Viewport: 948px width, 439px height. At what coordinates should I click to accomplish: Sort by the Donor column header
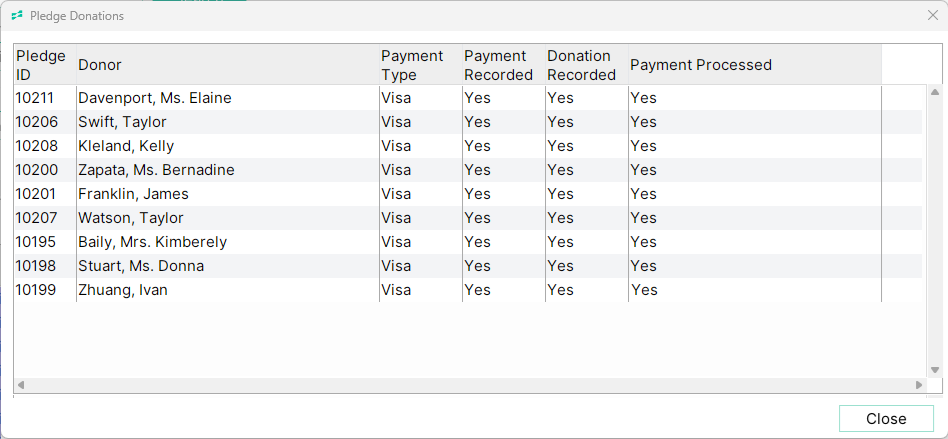pos(228,65)
